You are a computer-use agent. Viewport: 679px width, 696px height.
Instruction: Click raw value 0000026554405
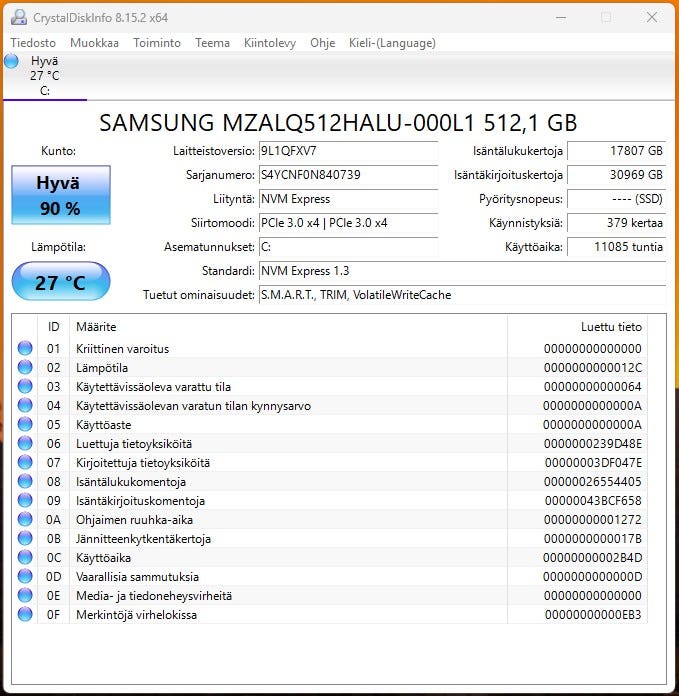(593, 482)
